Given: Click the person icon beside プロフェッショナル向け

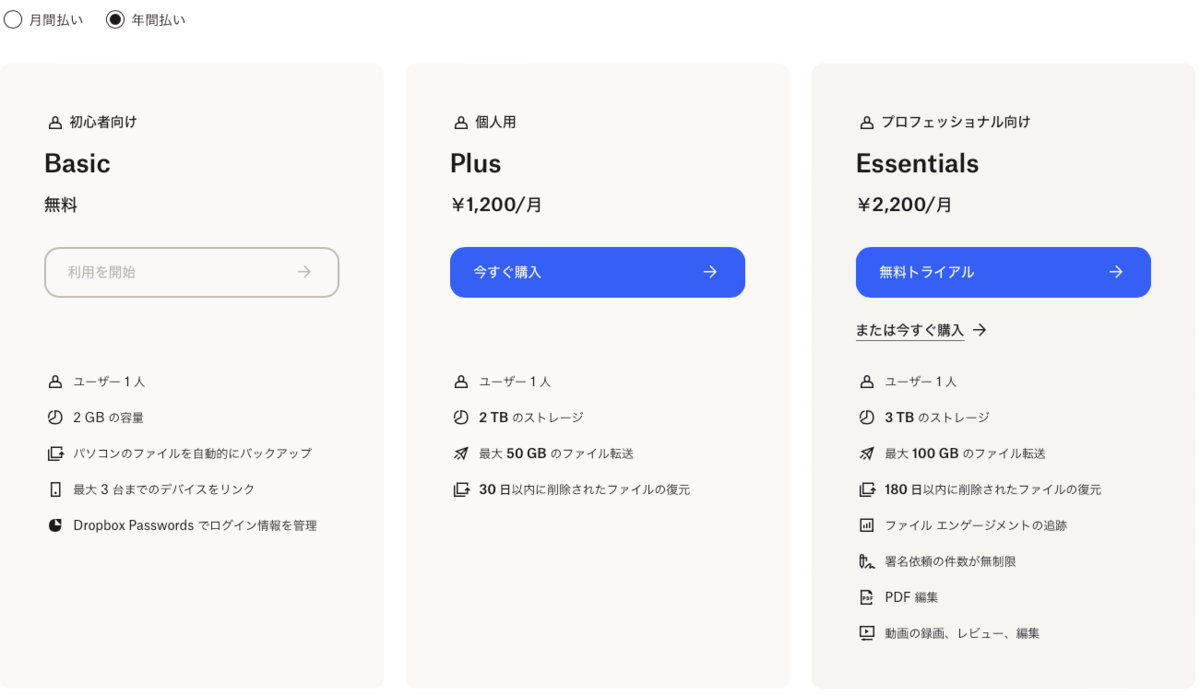Looking at the screenshot, I should click(867, 122).
